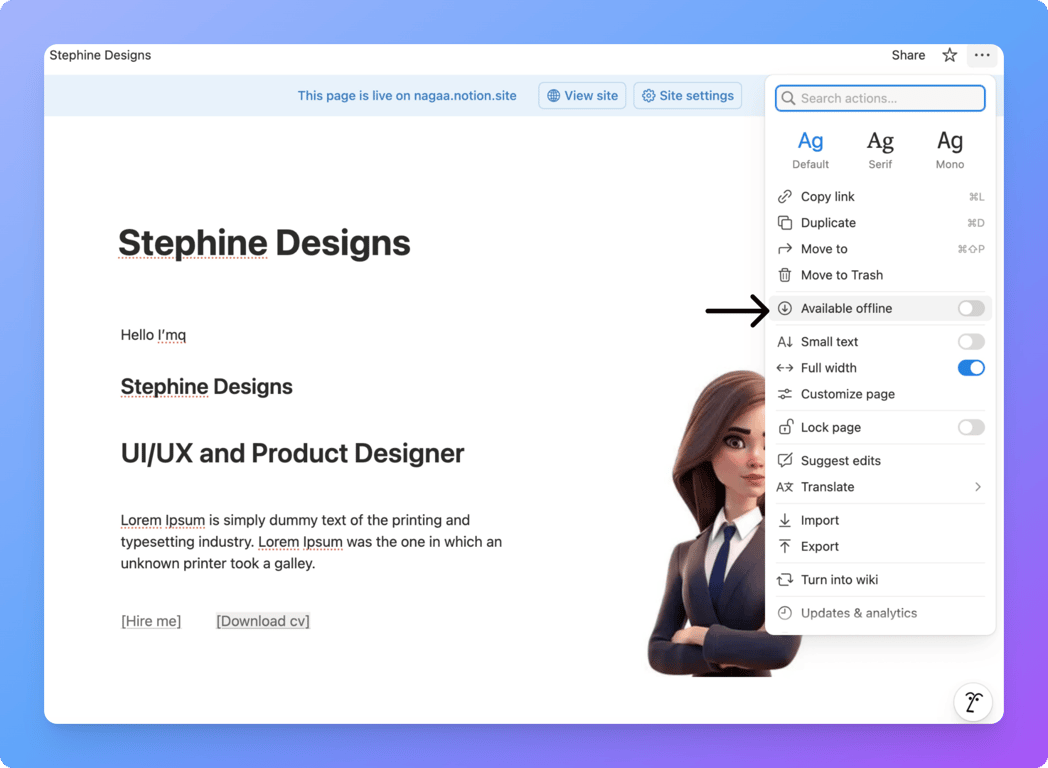Select Move to Trash menu entry
1048x768 pixels.
coord(880,275)
